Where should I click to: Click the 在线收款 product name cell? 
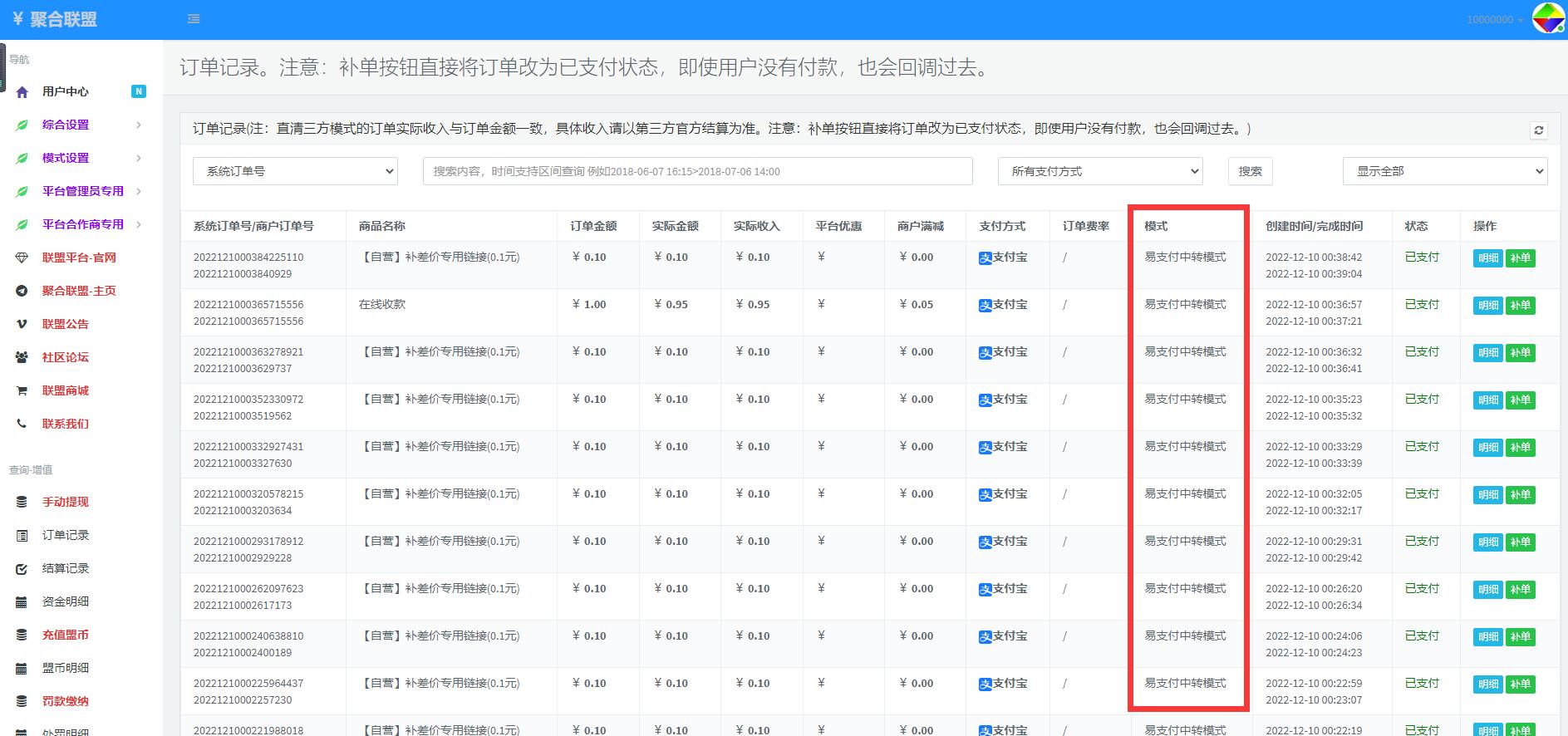tap(382, 304)
